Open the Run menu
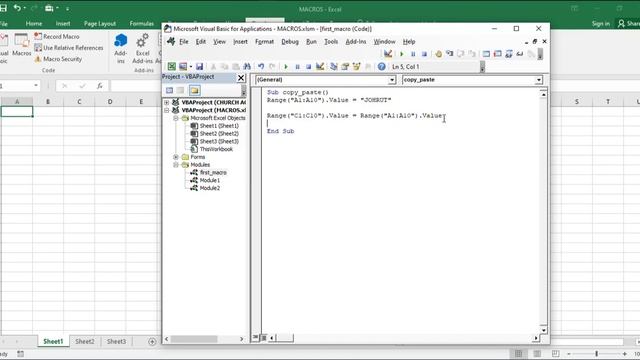This screenshot has height=360, width=640. click(311, 42)
